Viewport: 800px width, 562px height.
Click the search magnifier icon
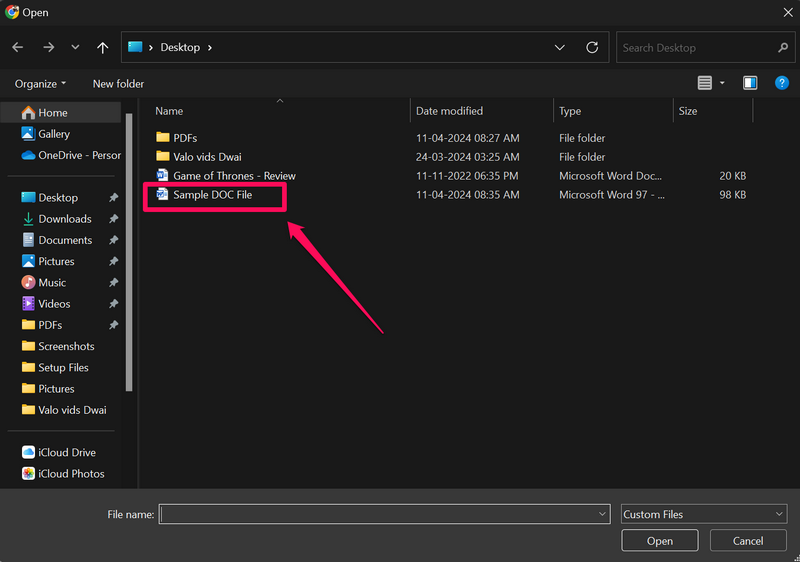[x=783, y=47]
